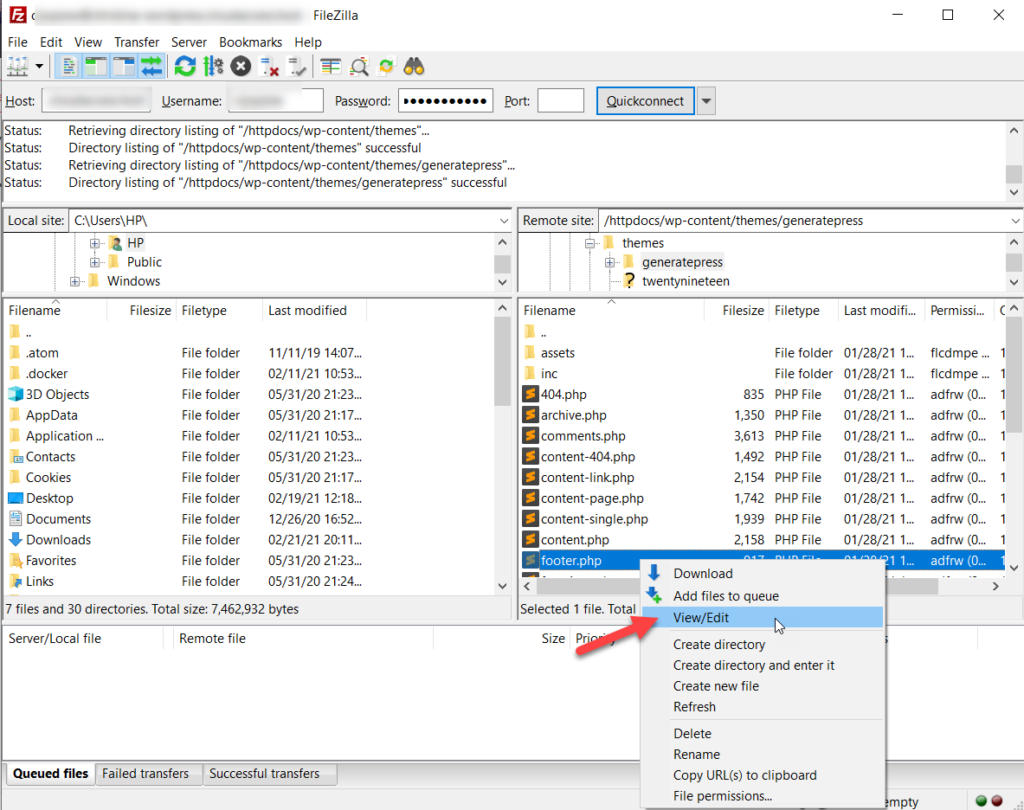Open the Quickconnect history dropdown arrow
The image size is (1024, 810).
point(707,101)
